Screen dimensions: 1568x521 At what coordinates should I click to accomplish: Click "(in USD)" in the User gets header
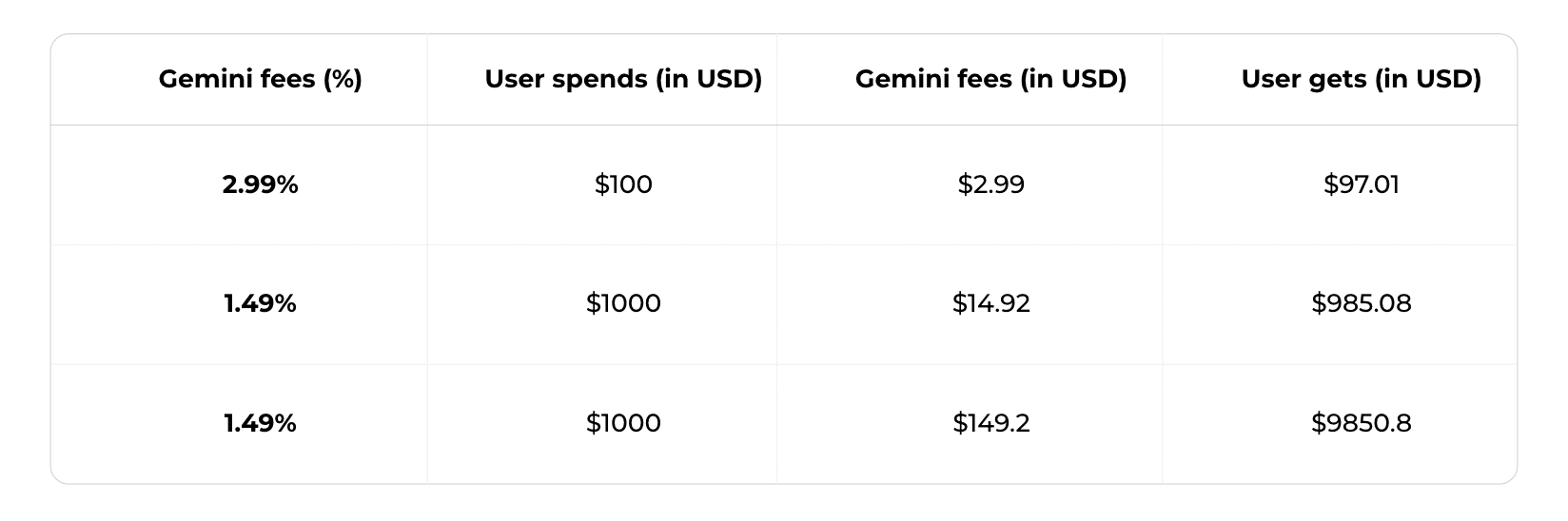click(x=1428, y=79)
